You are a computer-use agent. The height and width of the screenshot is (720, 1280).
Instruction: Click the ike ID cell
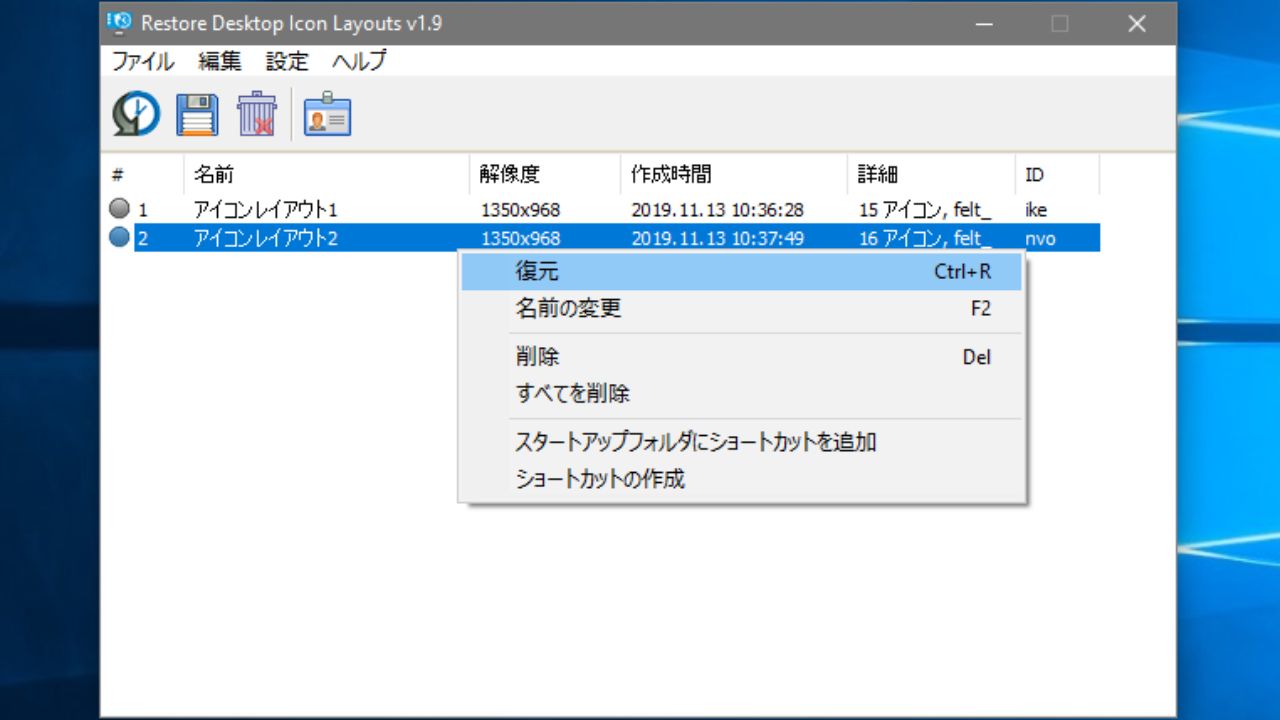tap(1036, 210)
